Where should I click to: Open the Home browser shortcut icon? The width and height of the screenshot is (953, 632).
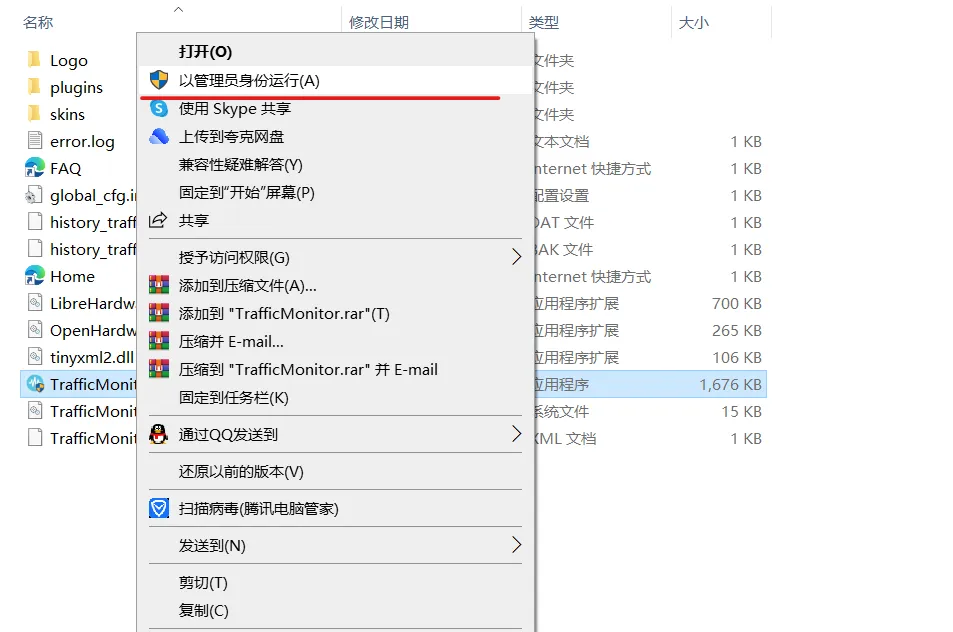pos(33,276)
